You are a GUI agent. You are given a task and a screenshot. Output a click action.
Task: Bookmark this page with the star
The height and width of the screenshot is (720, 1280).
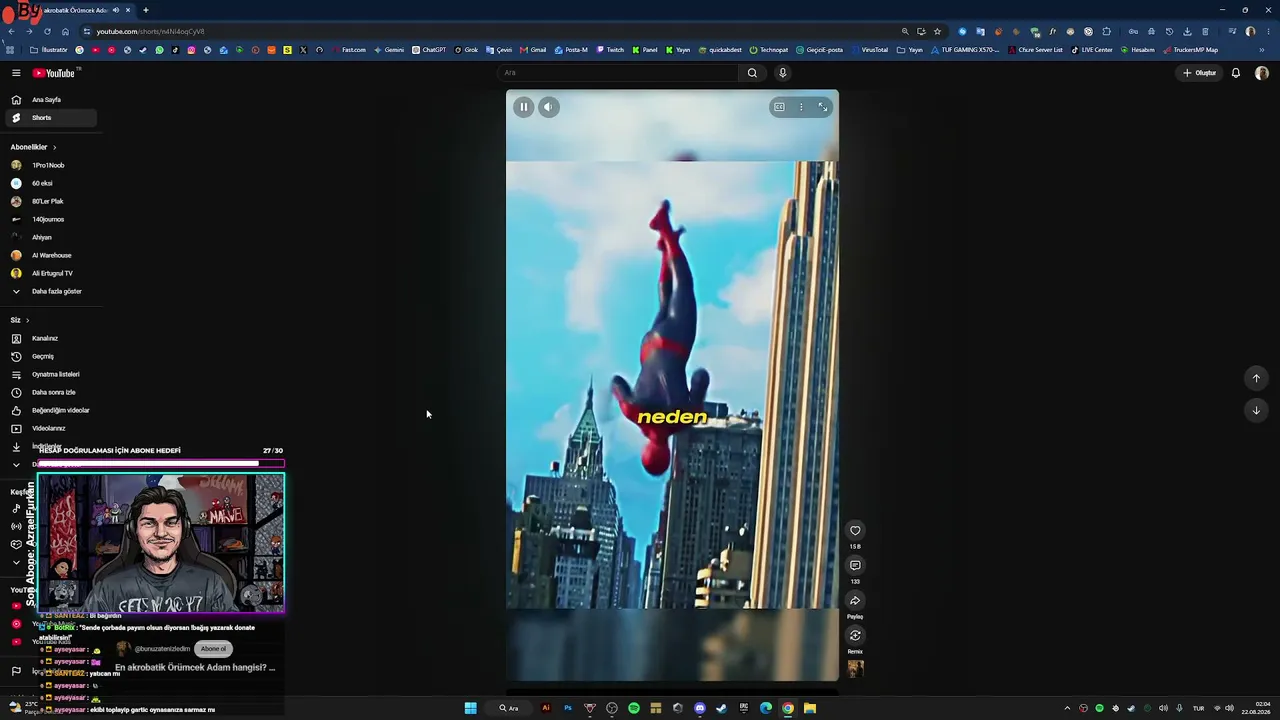[937, 31]
